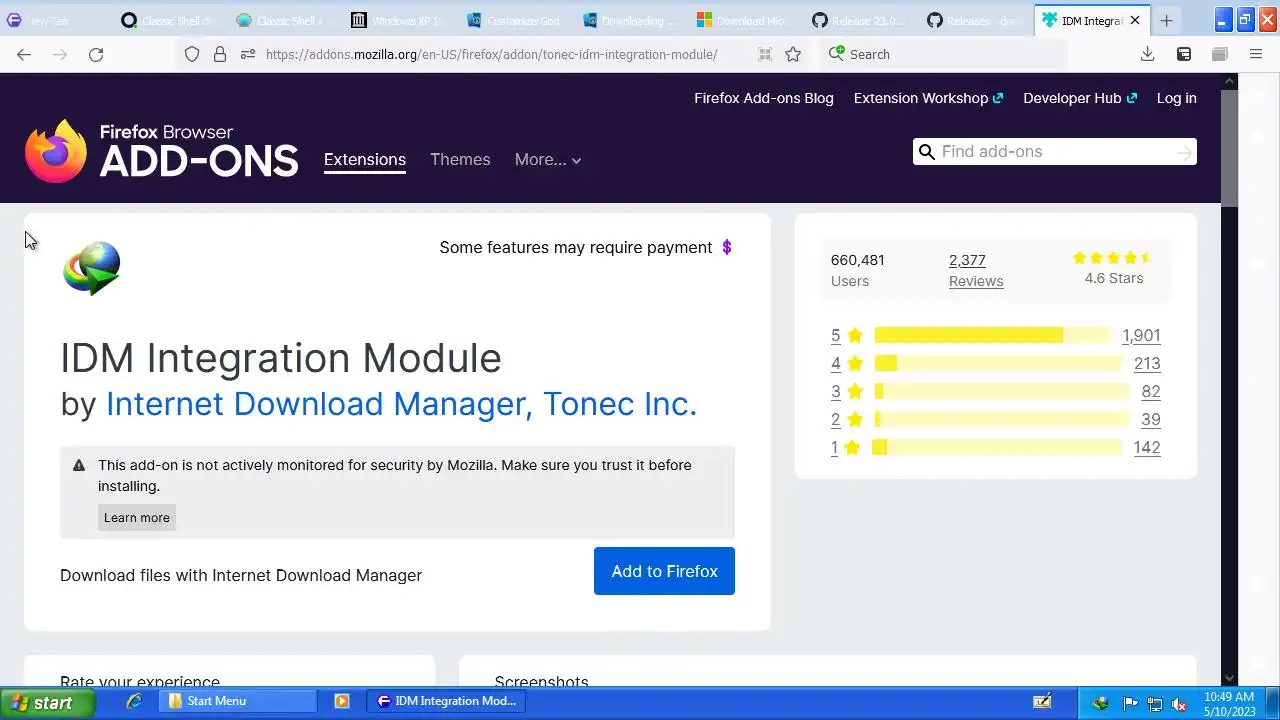Click the Firefox Add-ons logo

tap(161, 151)
